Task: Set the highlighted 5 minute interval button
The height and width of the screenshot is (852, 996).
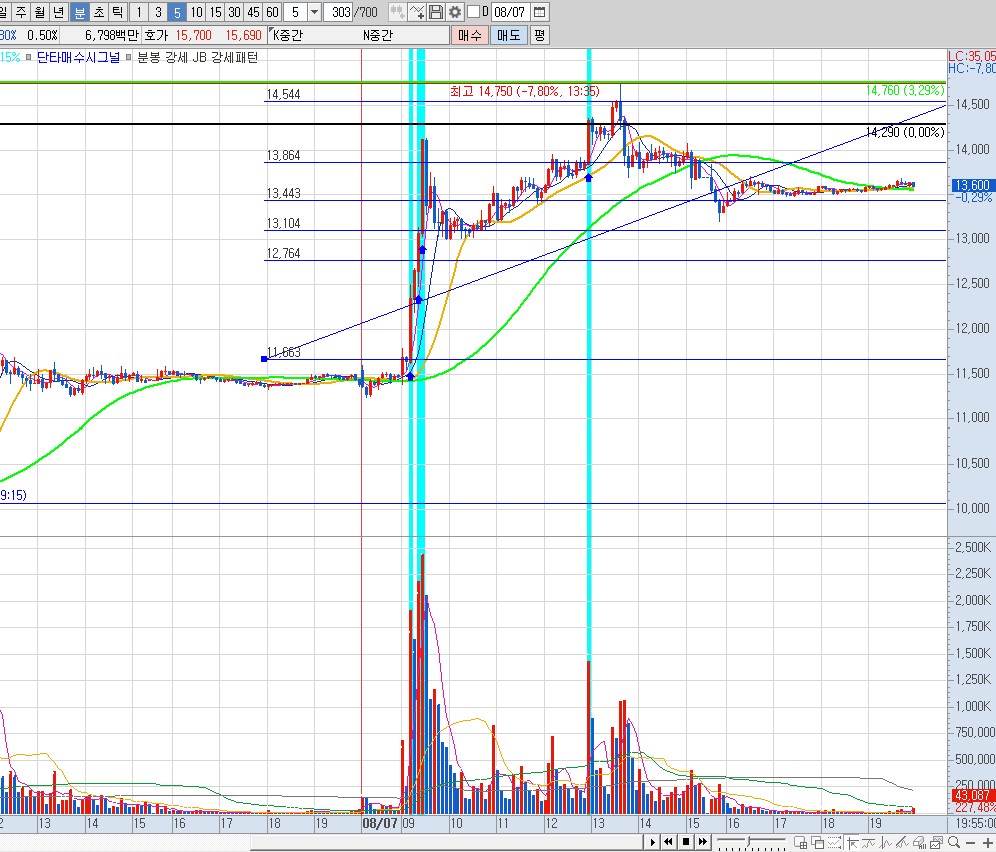Action: click(x=177, y=11)
